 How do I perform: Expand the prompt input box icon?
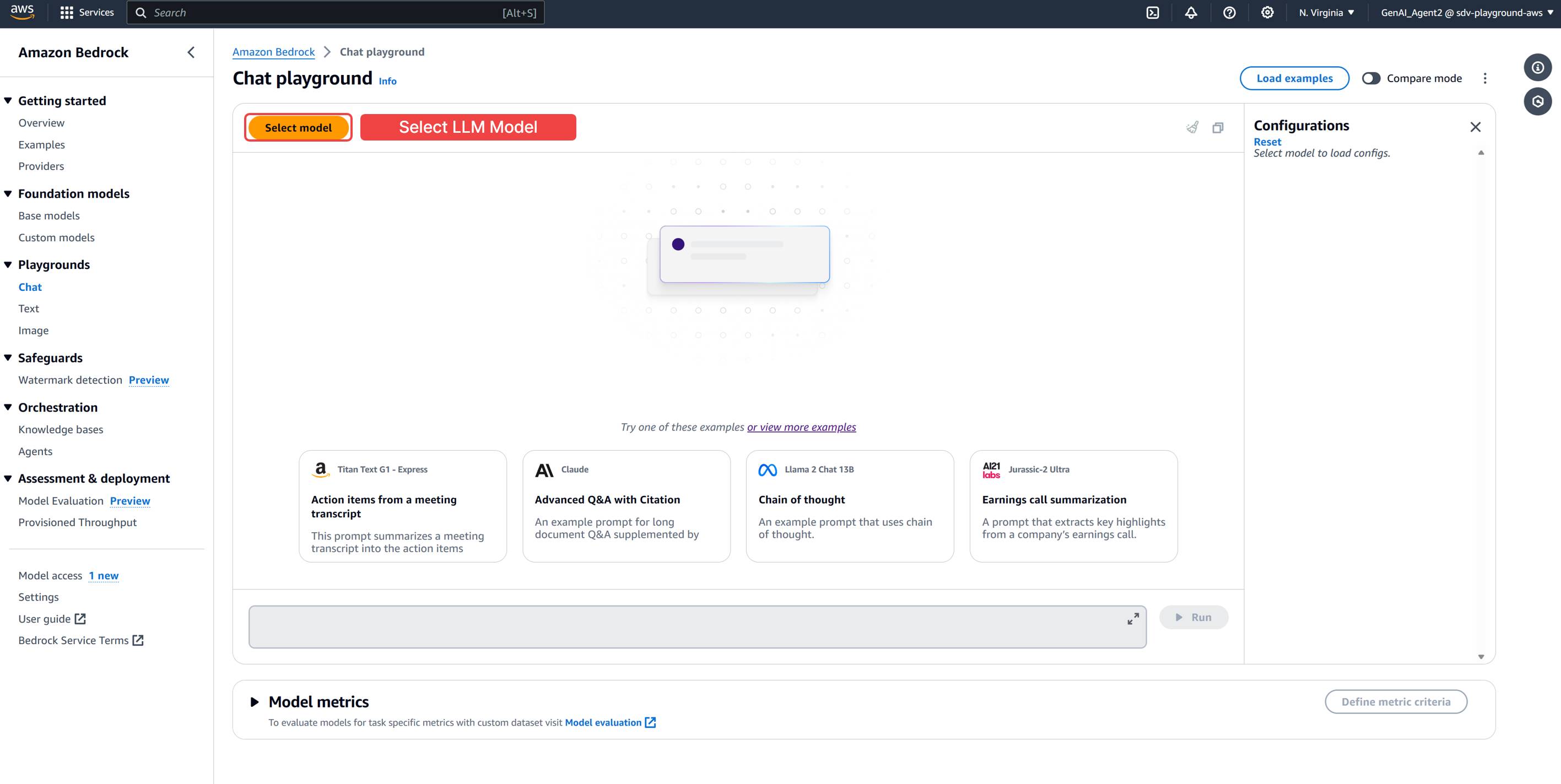point(1133,619)
